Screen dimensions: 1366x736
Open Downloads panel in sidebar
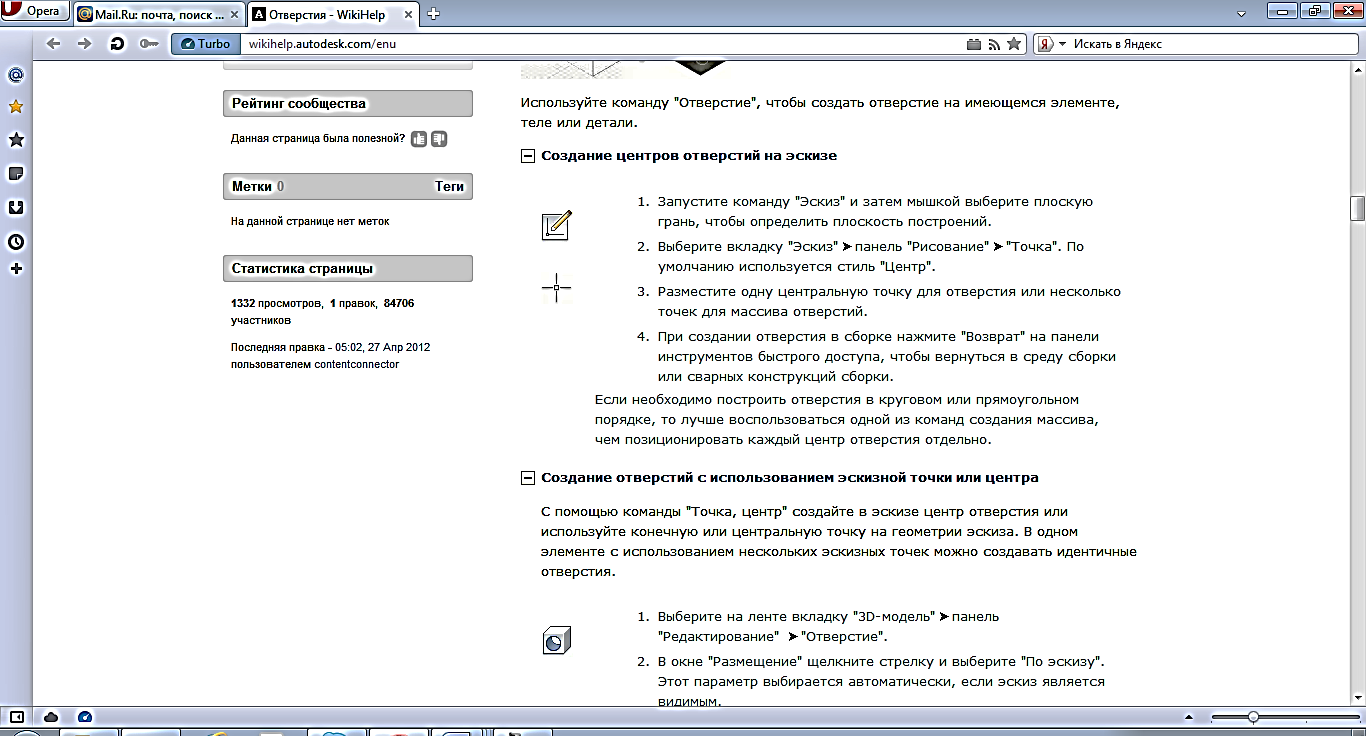pos(15,208)
